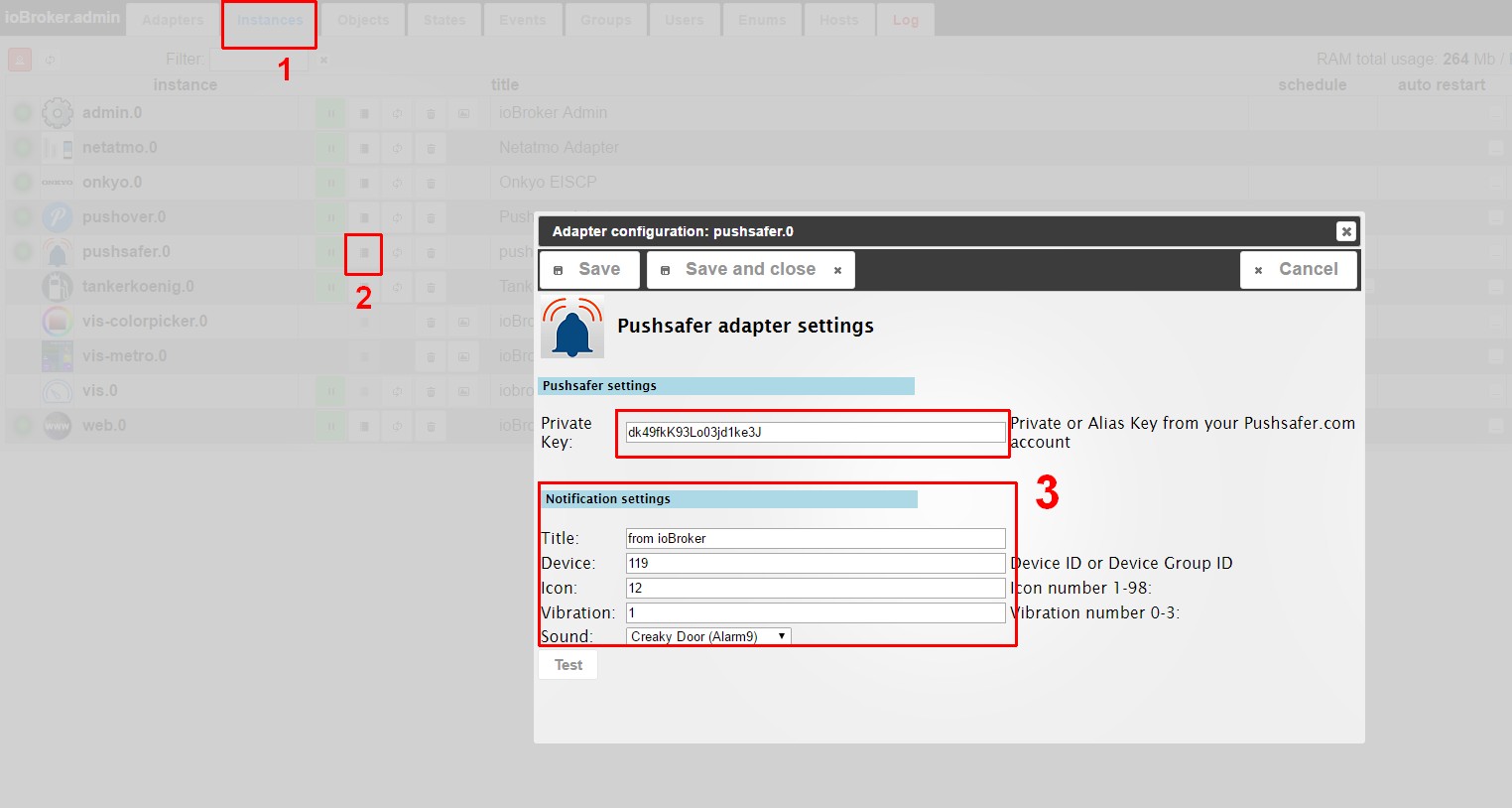Pause the pushover.0 instance
This screenshot has height=808, width=1512.
331,218
